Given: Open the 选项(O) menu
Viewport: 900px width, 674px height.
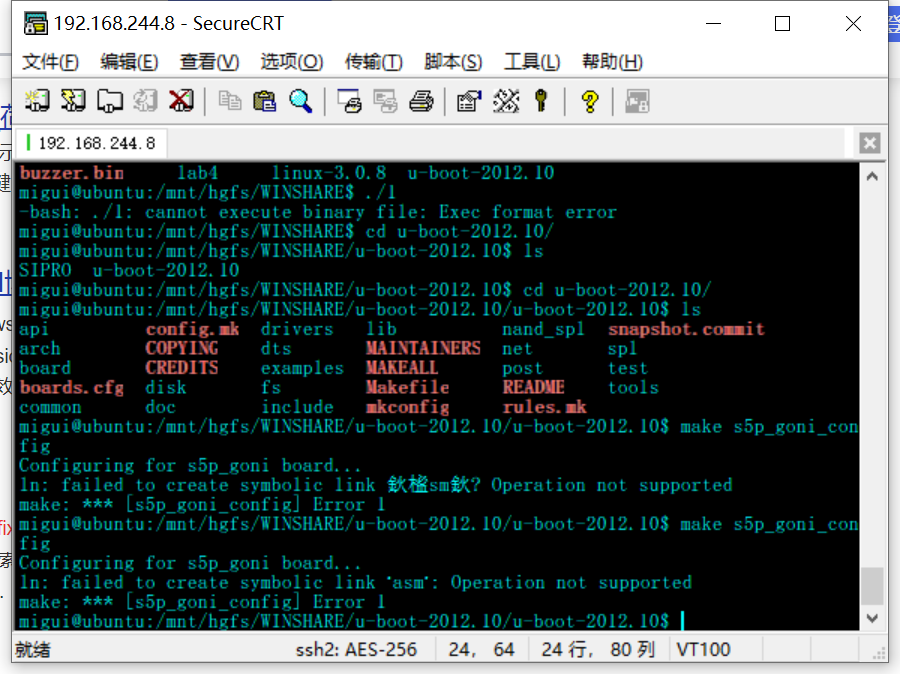Looking at the screenshot, I should (292, 61).
